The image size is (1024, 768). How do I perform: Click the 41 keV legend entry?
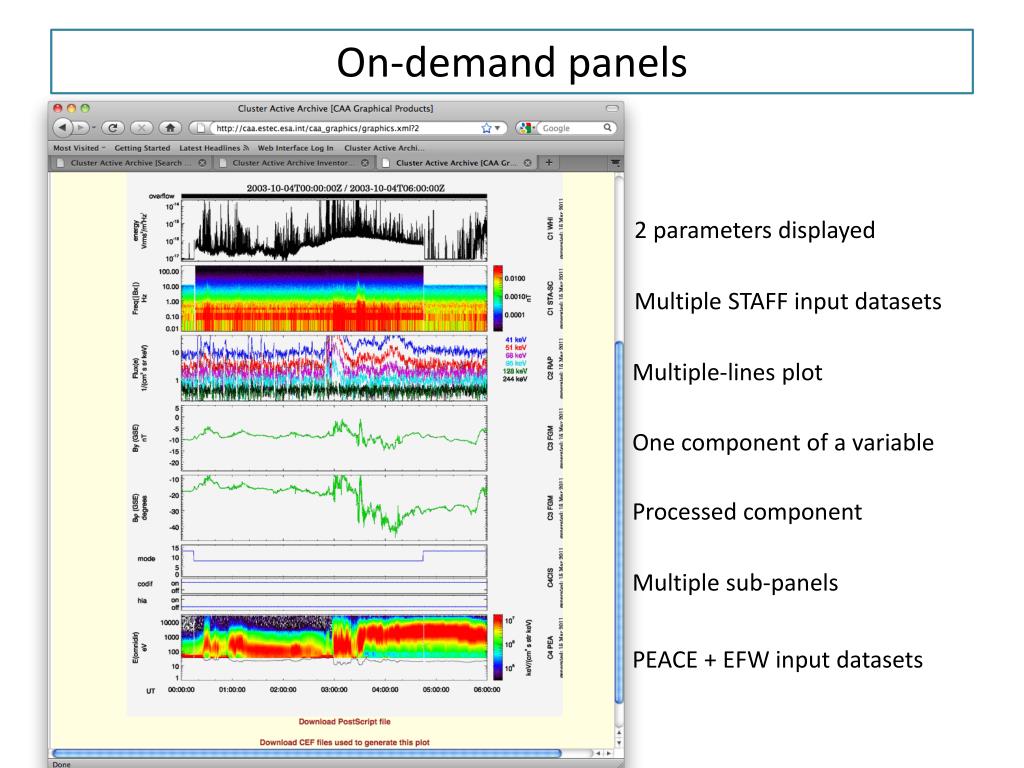[x=516, y=340]
